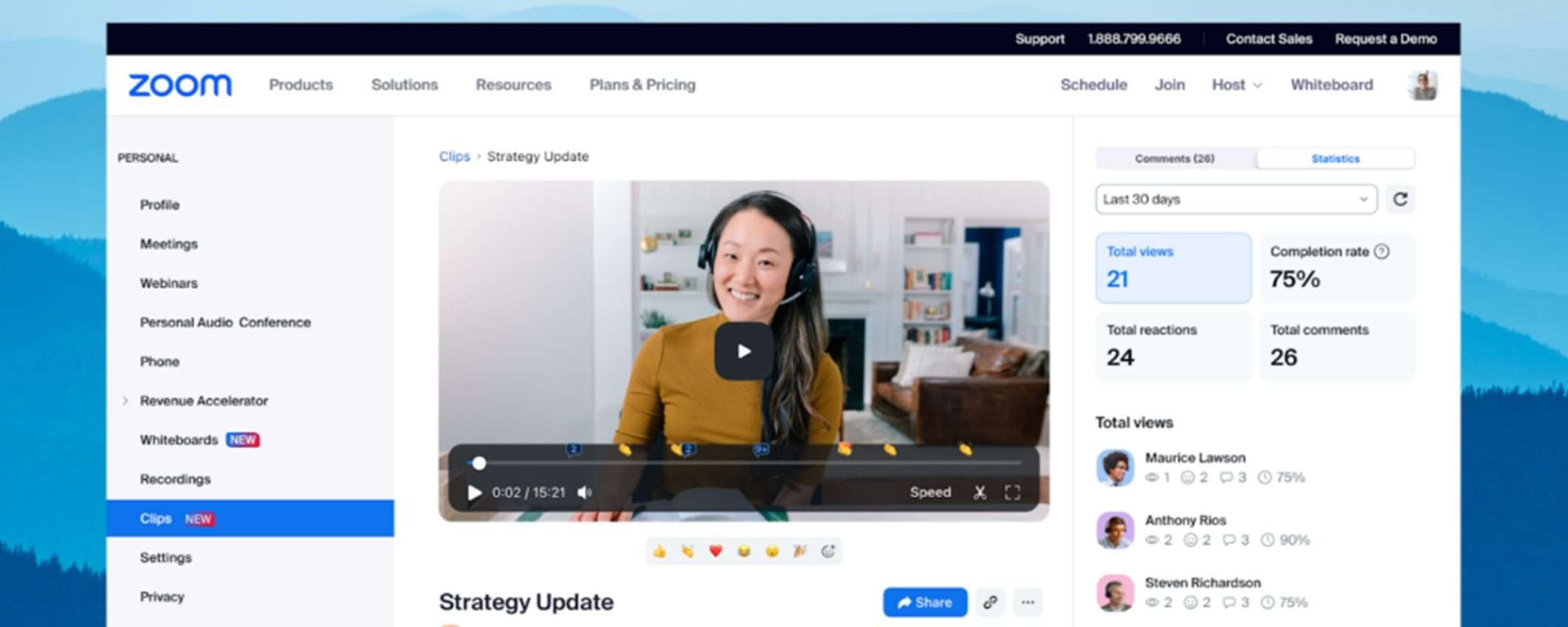The height and width of the screenshot is (627, 1568).
Task: Open the Last 30 days dropdown
Action: click(1236, 200)
